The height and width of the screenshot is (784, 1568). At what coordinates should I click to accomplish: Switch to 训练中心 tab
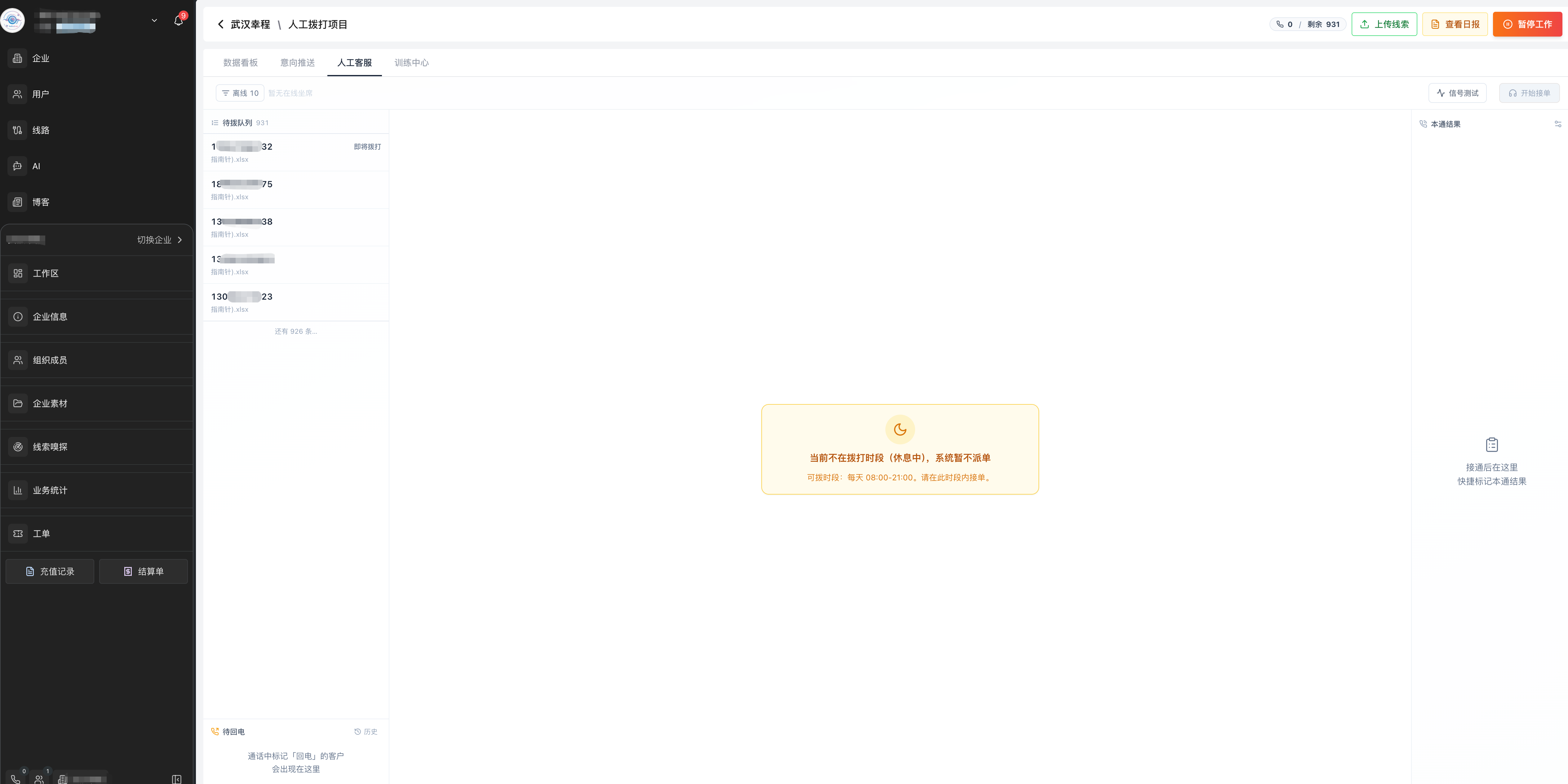click(x=411, y=63)
